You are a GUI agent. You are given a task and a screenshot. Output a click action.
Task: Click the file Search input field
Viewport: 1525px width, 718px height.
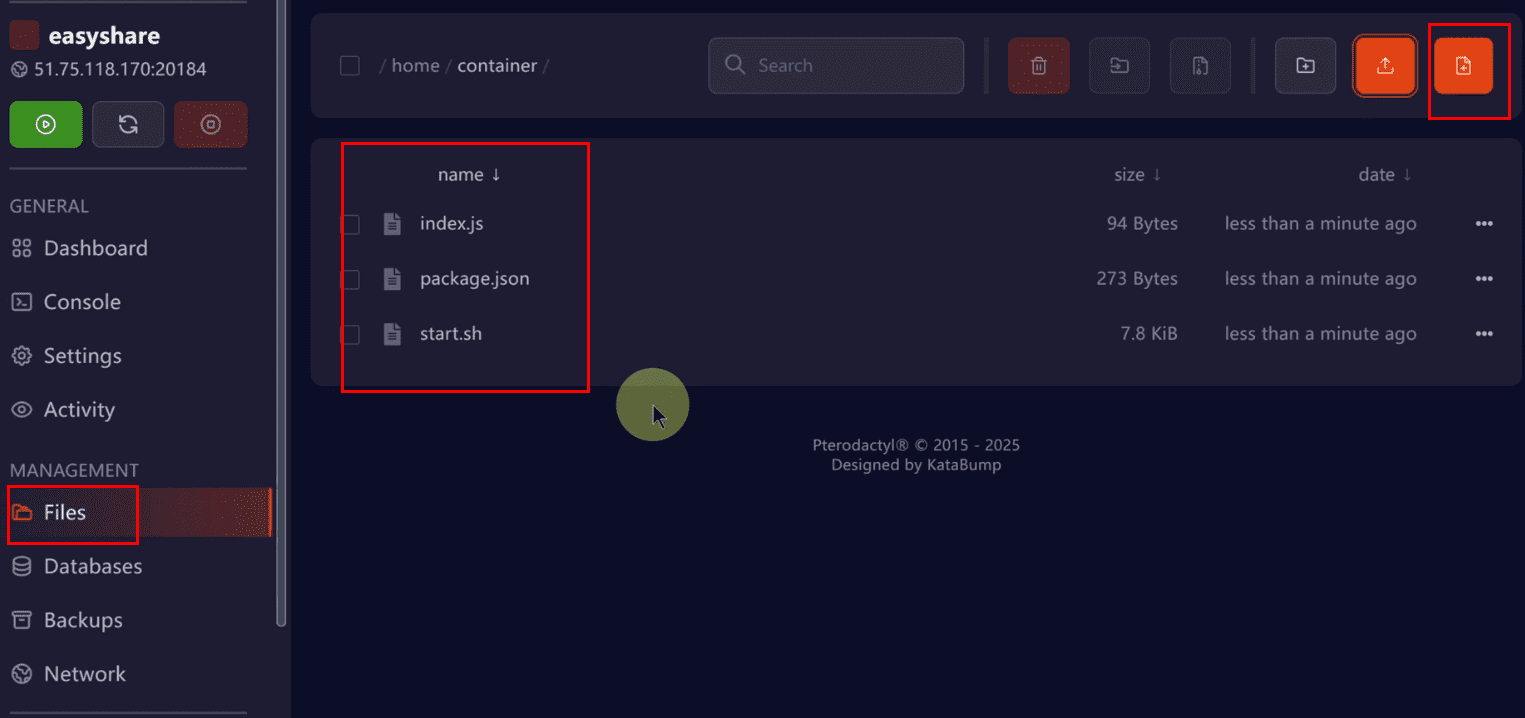click(x=850, y=66)
